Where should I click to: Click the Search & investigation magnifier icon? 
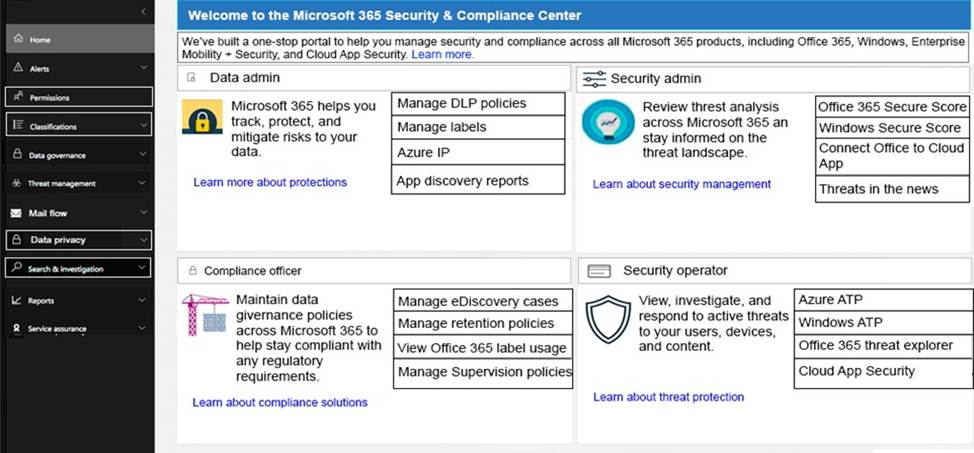tap(17, 268)
